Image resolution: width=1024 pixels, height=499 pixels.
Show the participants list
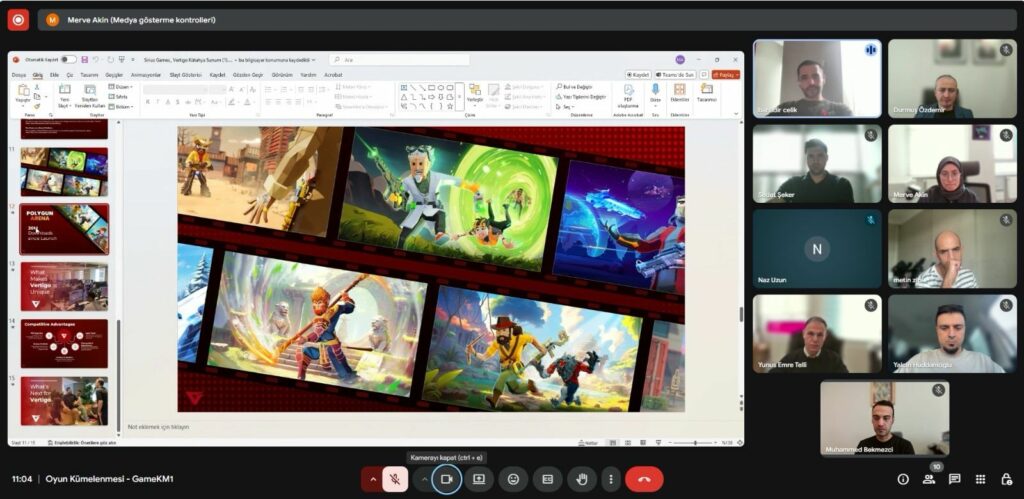pyautogui.click(x=929, y=480)
